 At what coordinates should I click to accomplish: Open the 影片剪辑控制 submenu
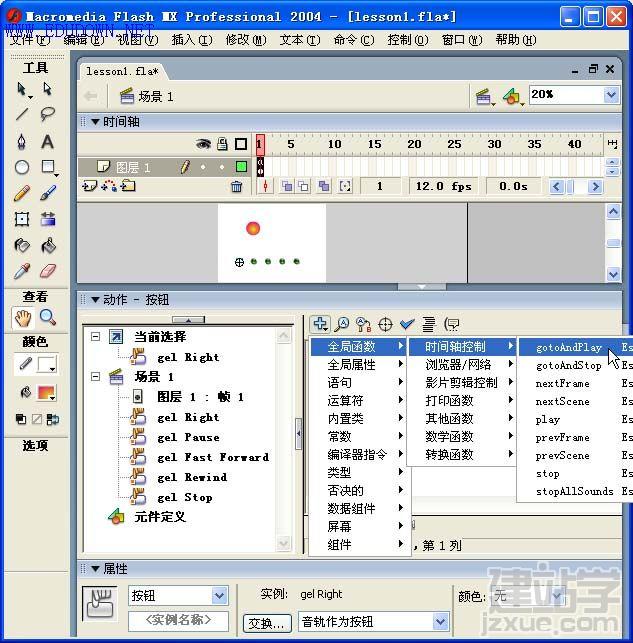(x=462, y=383)
